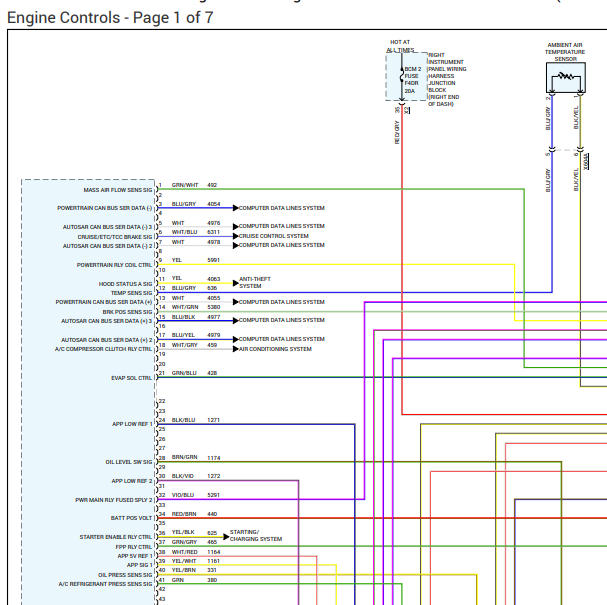Select the BATT POS VOLT label
The height and width of the screenshot is (605, 607).
coord(132,518)
